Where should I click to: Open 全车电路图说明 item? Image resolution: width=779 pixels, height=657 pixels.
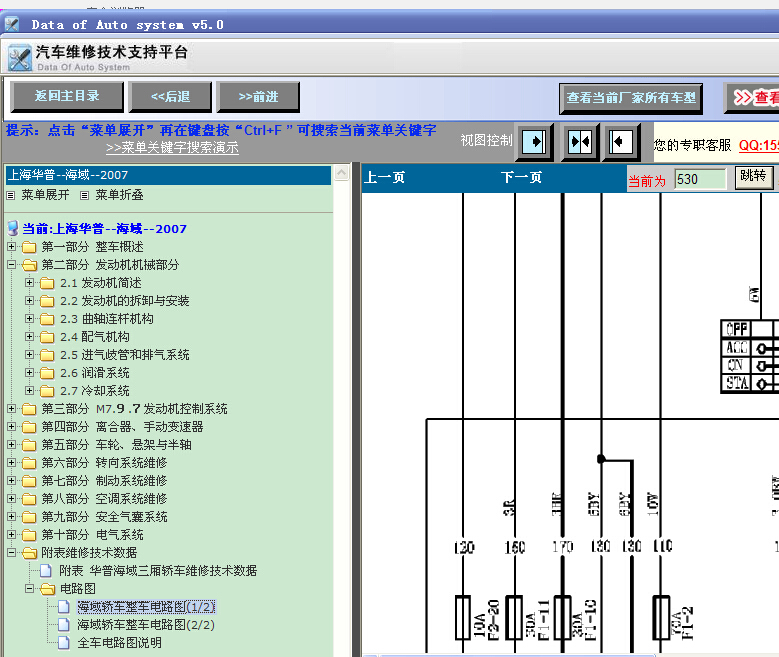(x=119, y=643)
